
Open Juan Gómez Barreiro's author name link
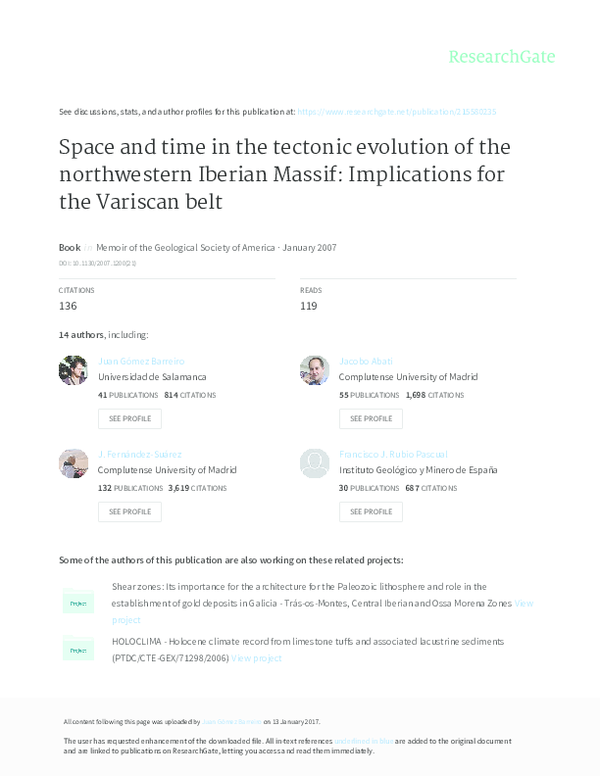click(x=141, y=361)
